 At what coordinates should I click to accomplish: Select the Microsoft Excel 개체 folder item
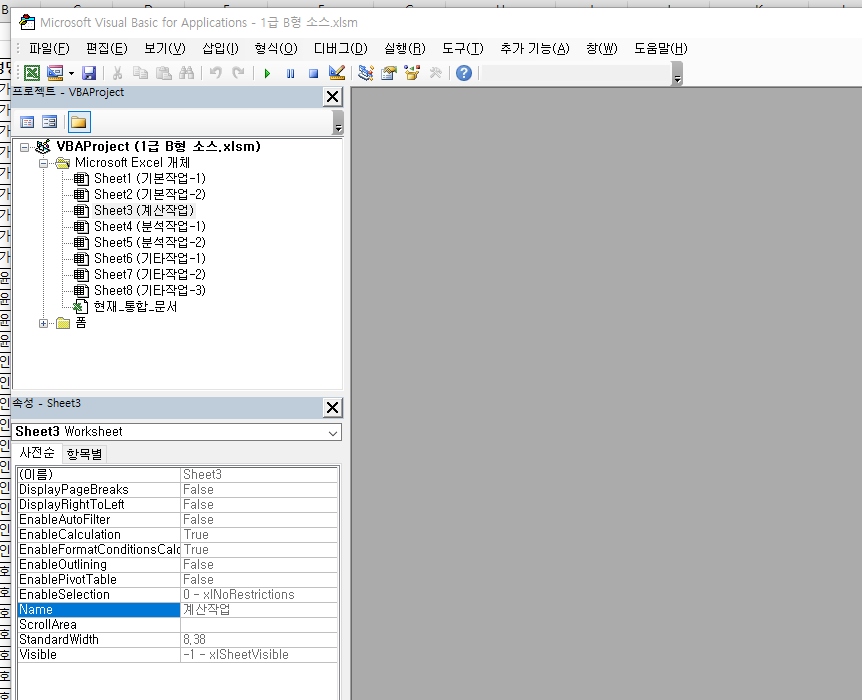click(x=132, y=163)
